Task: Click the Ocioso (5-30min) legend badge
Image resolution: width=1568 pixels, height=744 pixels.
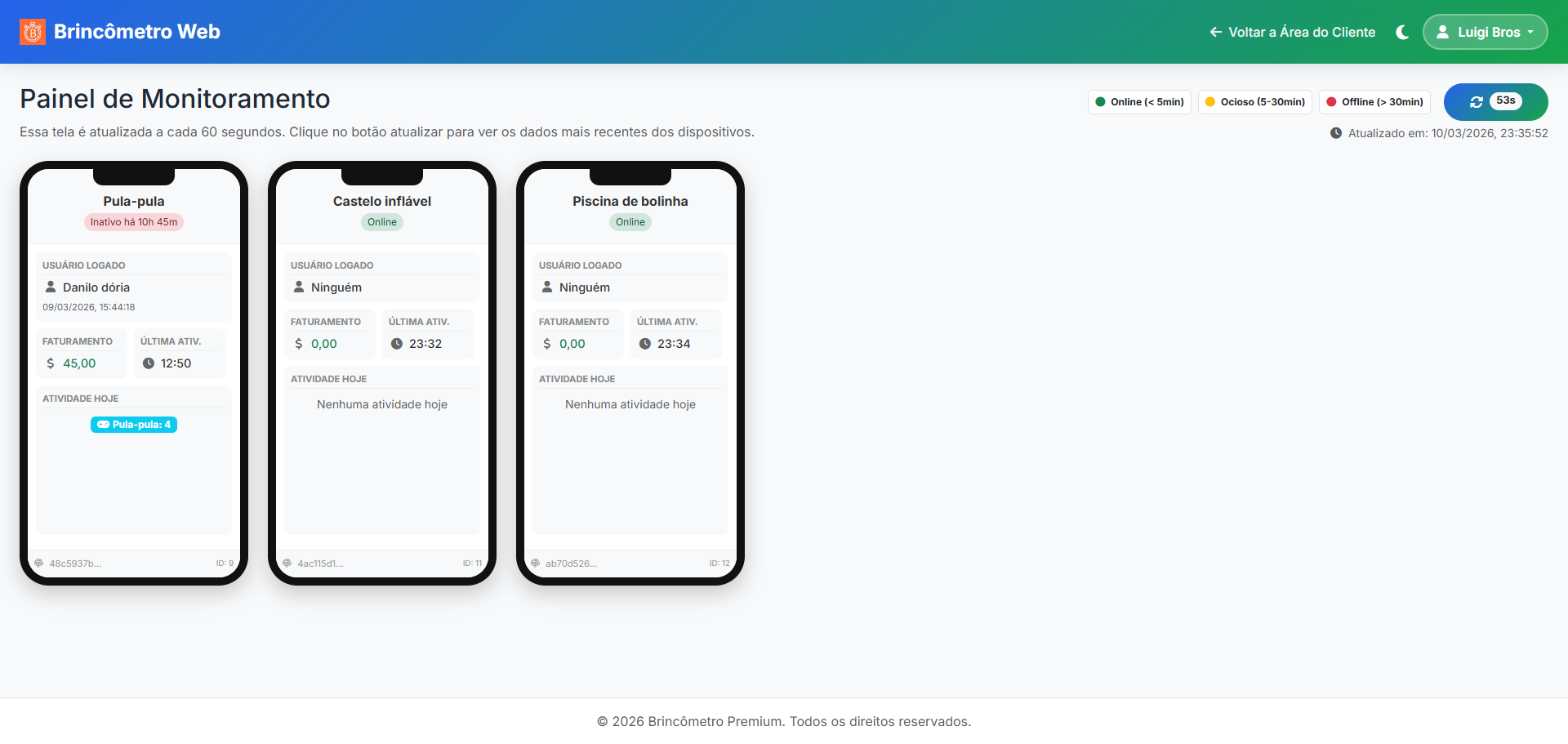Action: (x=1254, y=102)
